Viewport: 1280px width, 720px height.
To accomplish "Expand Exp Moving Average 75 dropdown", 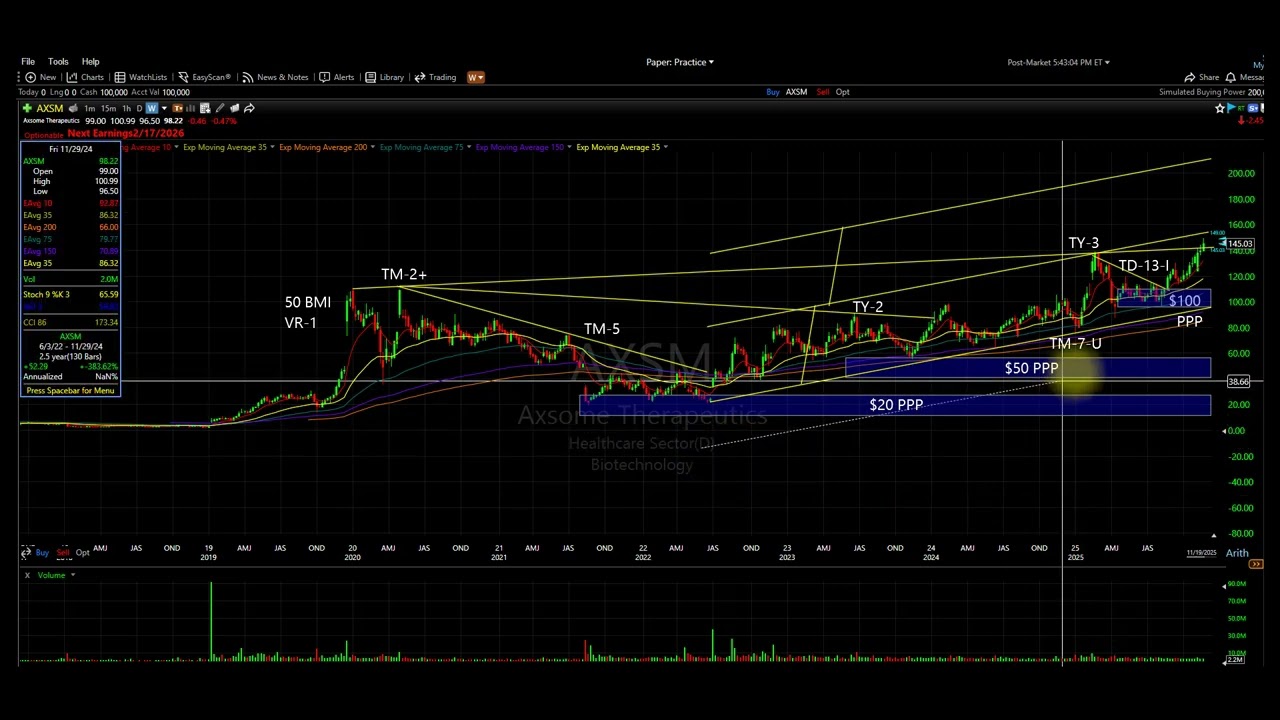I will [x=469, y=147].
